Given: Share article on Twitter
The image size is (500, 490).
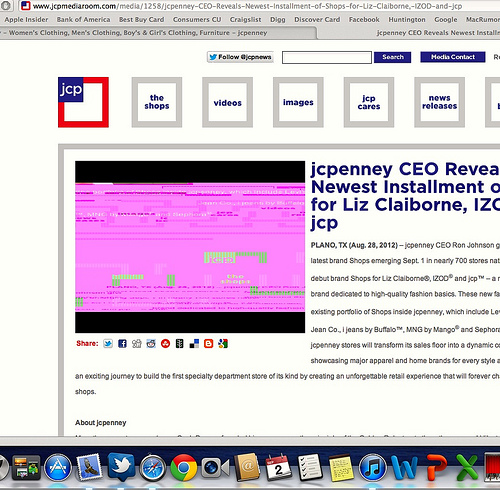Looking at the screenshot, I should coord(108,344).
